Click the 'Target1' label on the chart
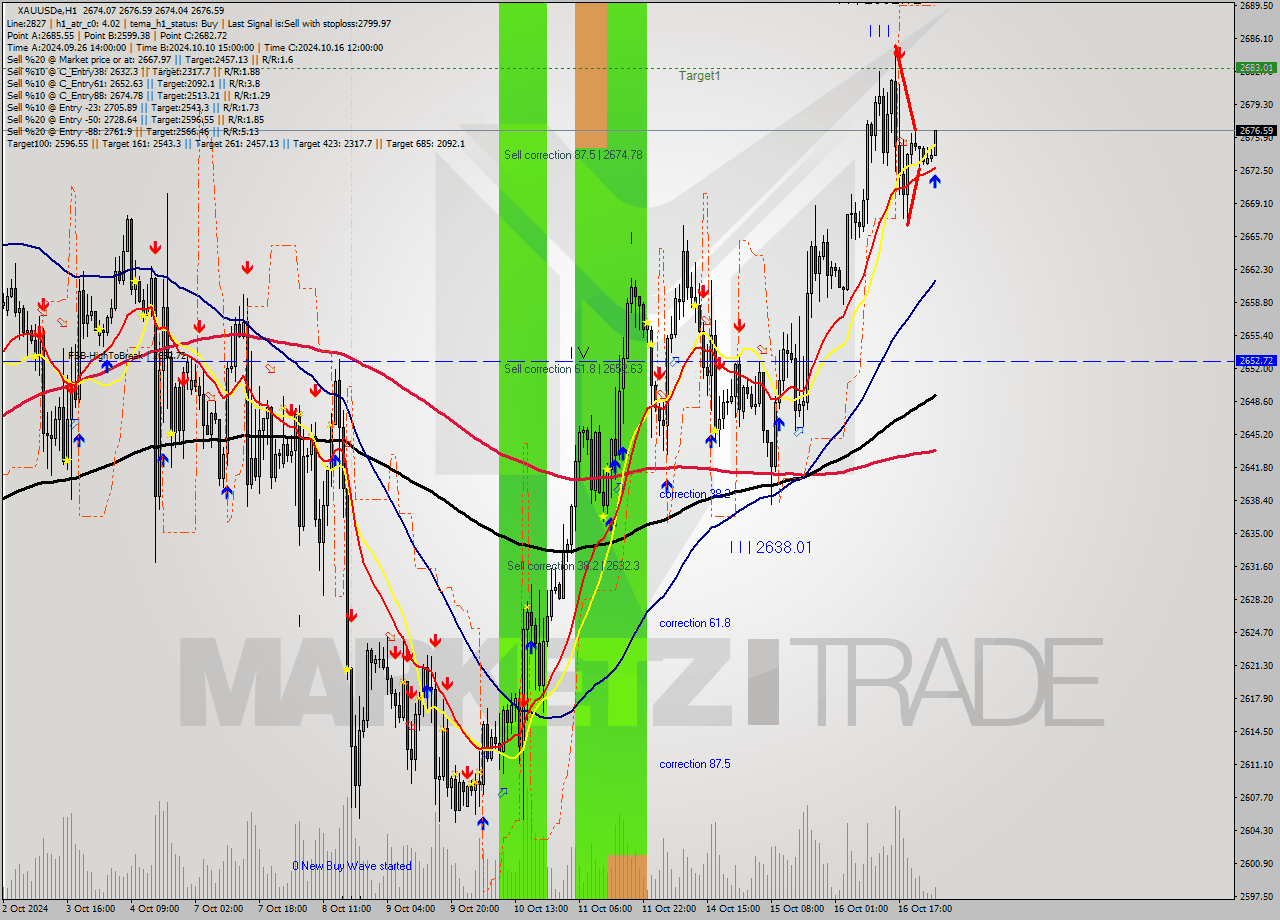The height and width of the screenshot is (920, 1280). click(699, 76)
